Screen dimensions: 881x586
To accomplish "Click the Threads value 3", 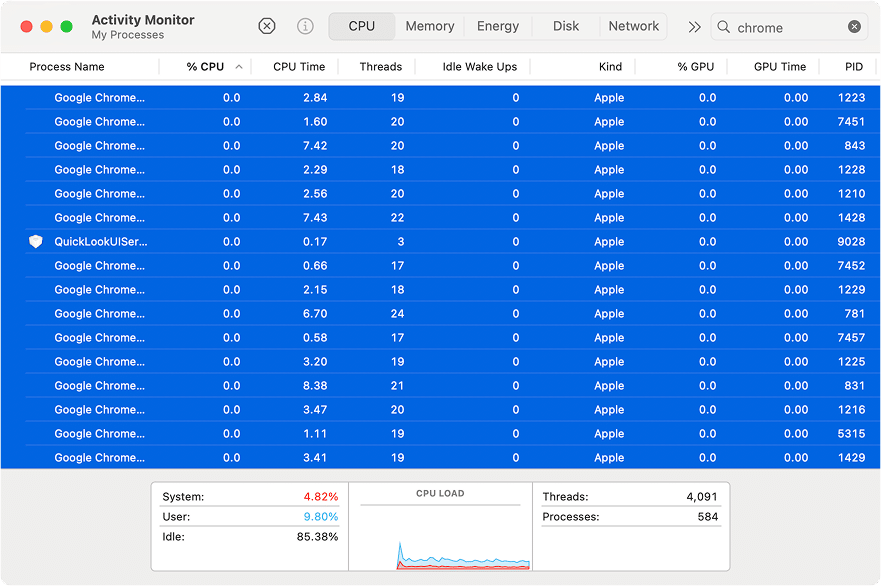I will [x=401, y=242].
